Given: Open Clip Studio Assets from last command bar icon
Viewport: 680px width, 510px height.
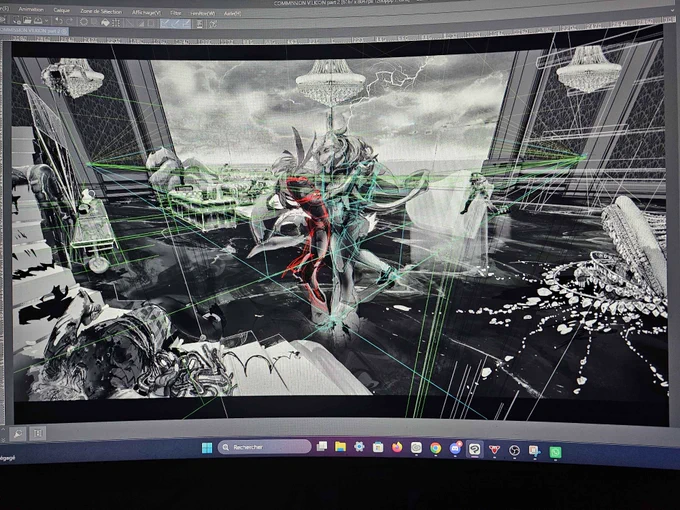Looking at the screenshot, I should click(213, 24).
